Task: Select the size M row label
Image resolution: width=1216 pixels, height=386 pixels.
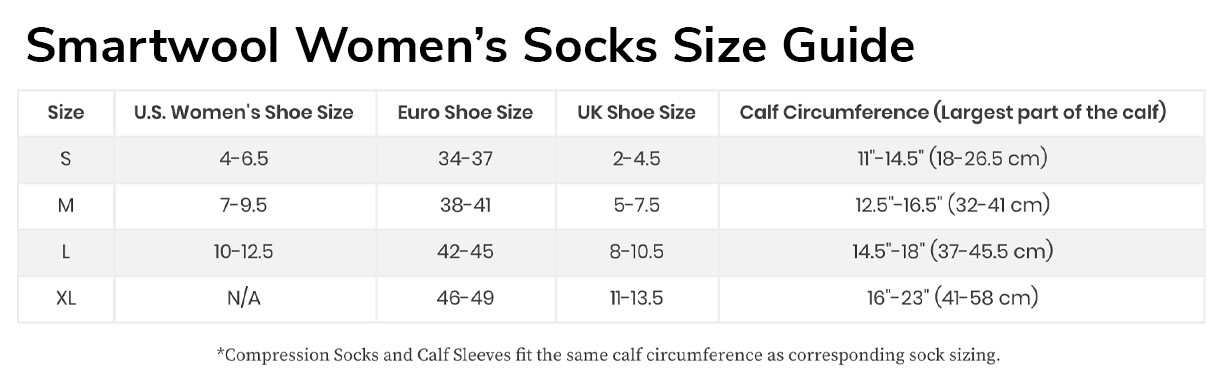Action: (x=66, y=205)
